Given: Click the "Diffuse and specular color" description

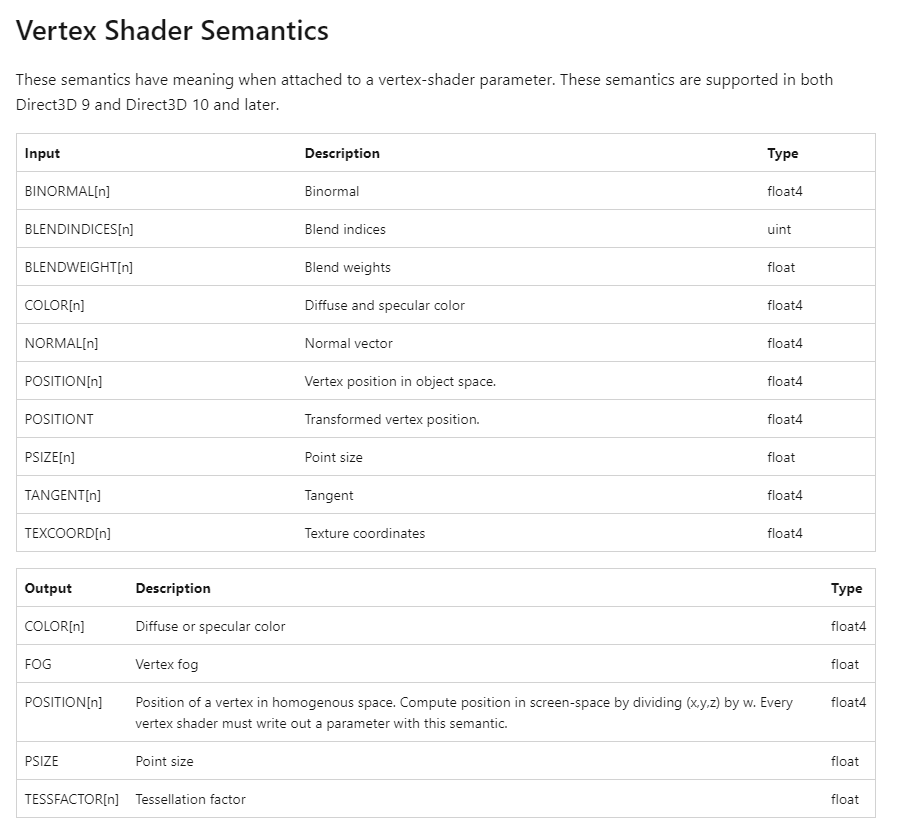Looking at the screenshot, I should click(384, 305).
